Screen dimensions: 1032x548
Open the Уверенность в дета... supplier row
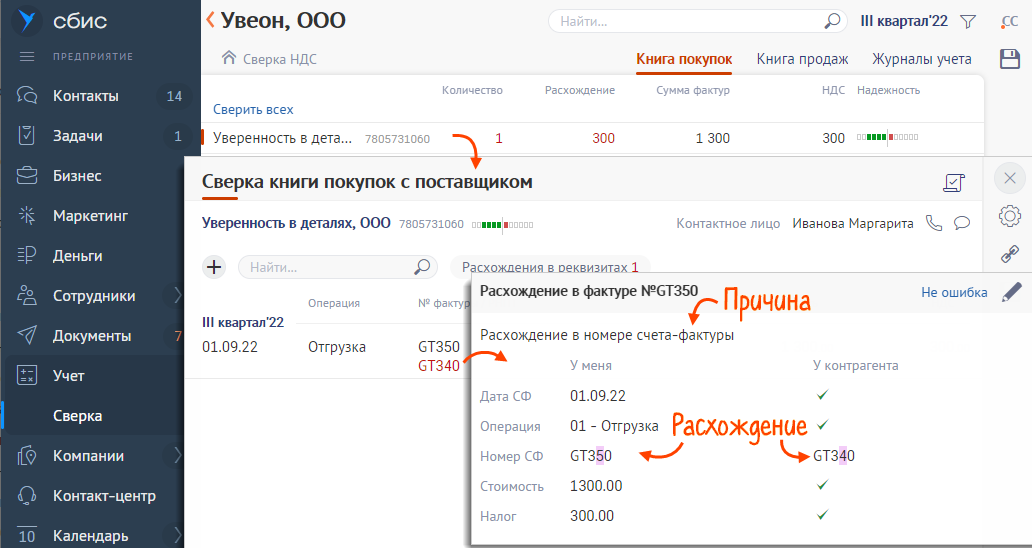[592, 138]
